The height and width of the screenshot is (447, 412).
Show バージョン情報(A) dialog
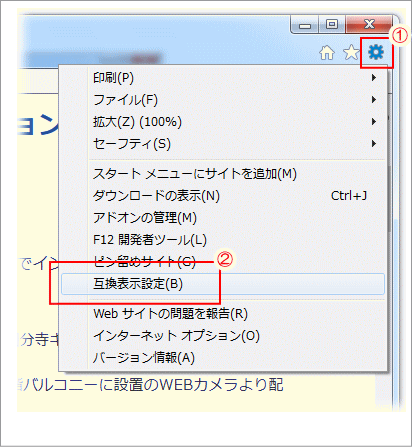click(x=223, y=358)
